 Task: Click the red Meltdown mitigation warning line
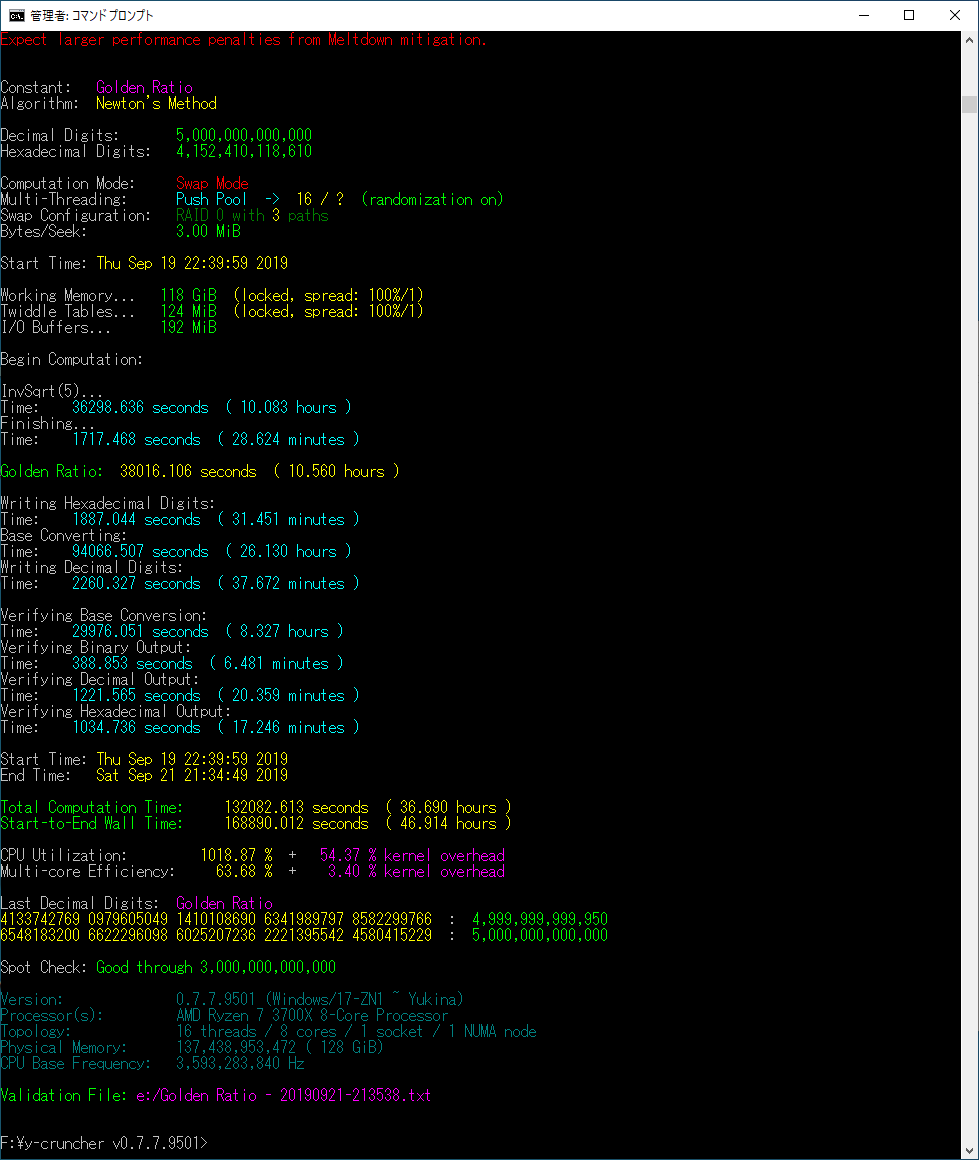pyautogui.click(x=244, y=40)
